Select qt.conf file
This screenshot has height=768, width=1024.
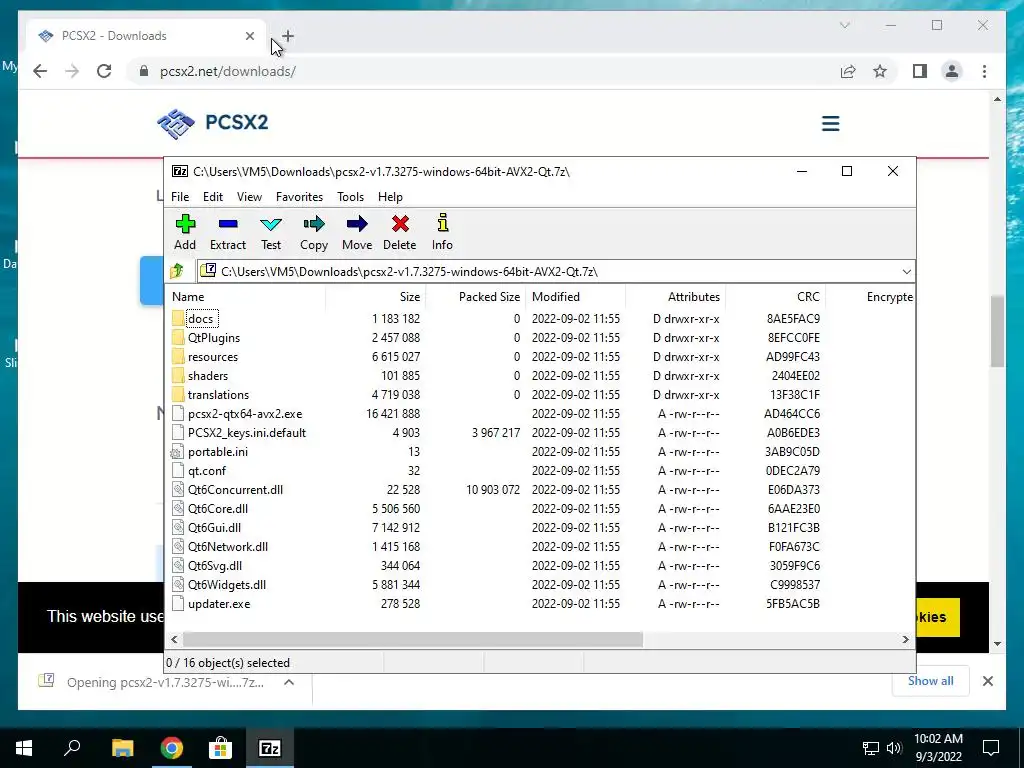206,470
